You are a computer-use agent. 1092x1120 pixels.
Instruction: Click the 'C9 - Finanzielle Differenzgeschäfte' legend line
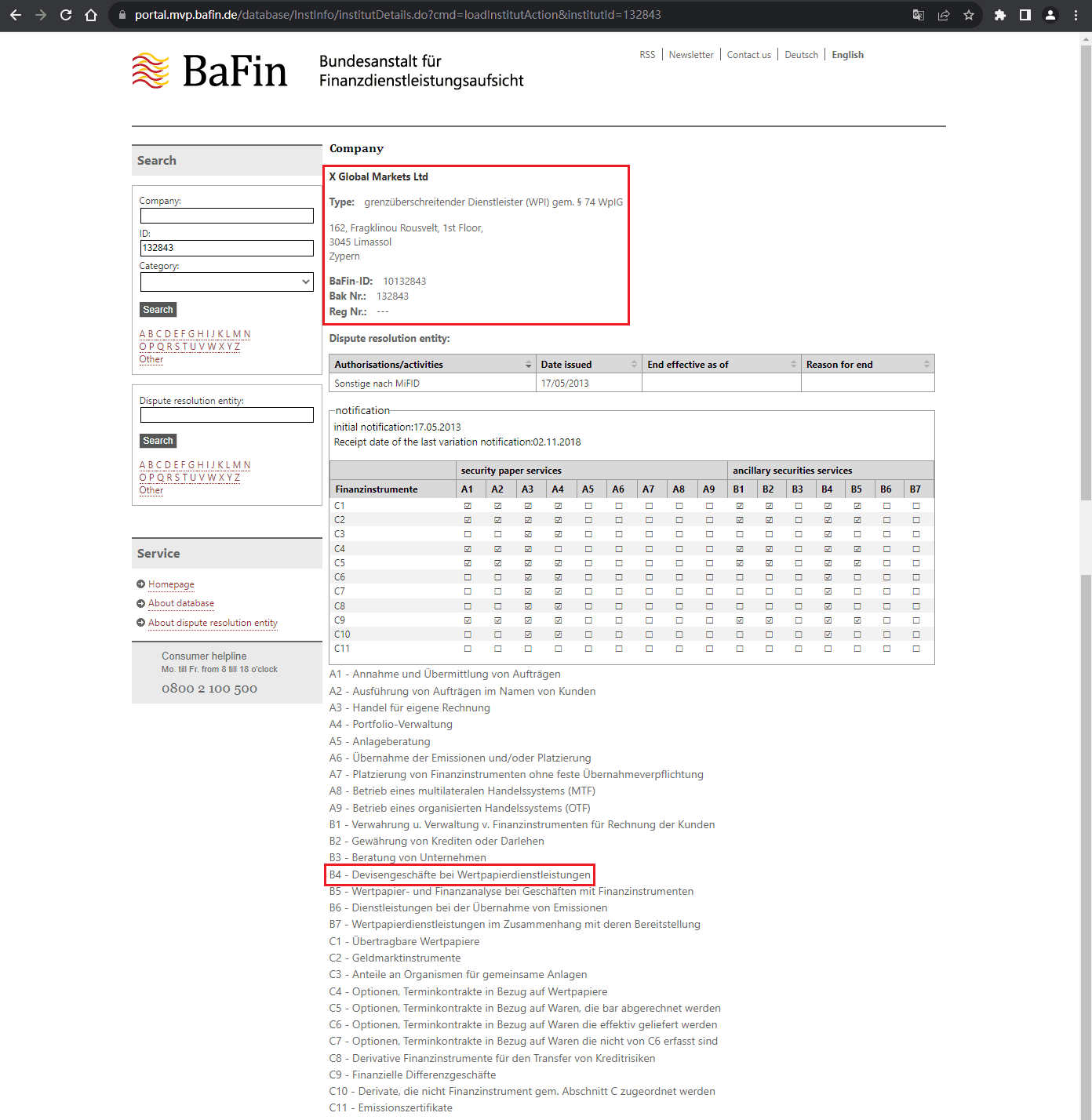click(413, 1075)
